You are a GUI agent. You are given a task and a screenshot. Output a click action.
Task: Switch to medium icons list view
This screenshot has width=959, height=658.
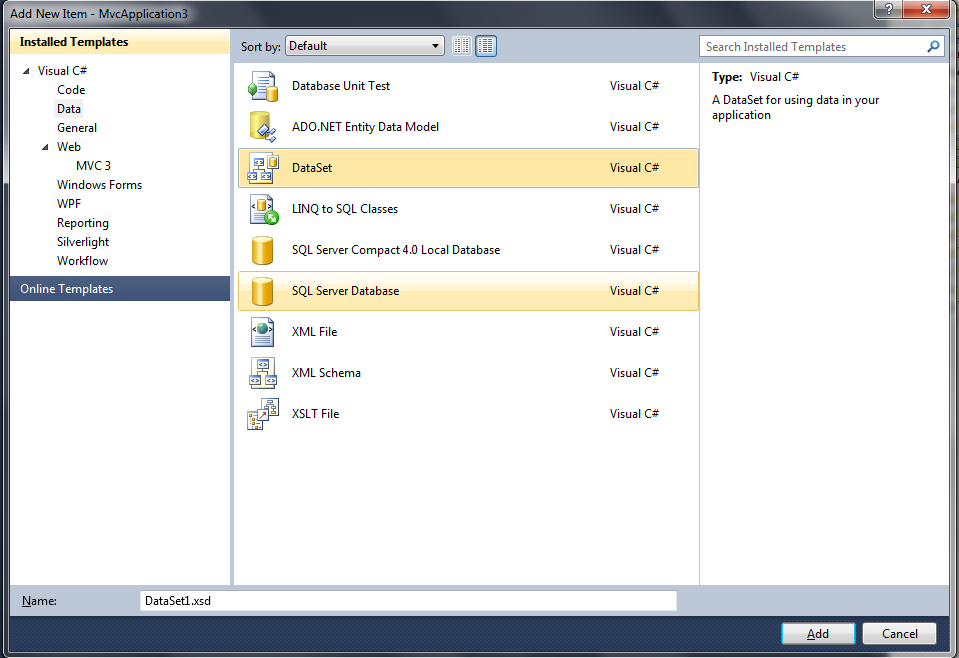pos(486,46)
